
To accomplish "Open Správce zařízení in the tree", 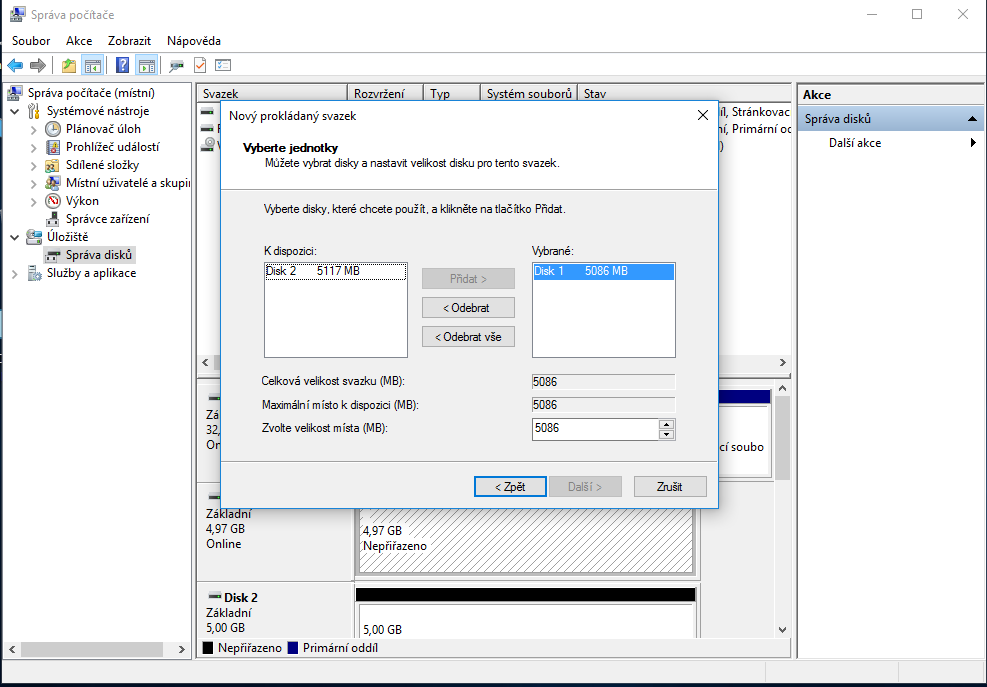I will tap(107, 219).
